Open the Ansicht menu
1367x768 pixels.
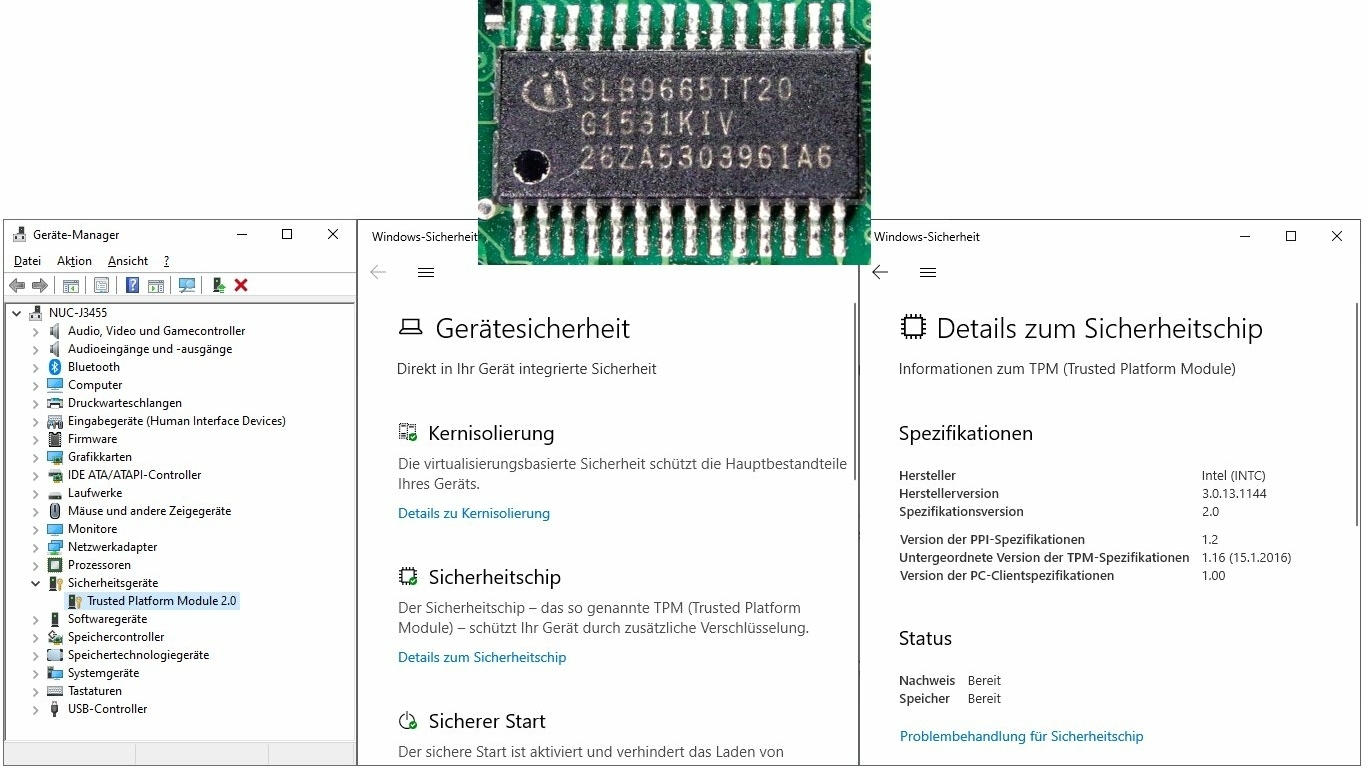coord(128,261)
